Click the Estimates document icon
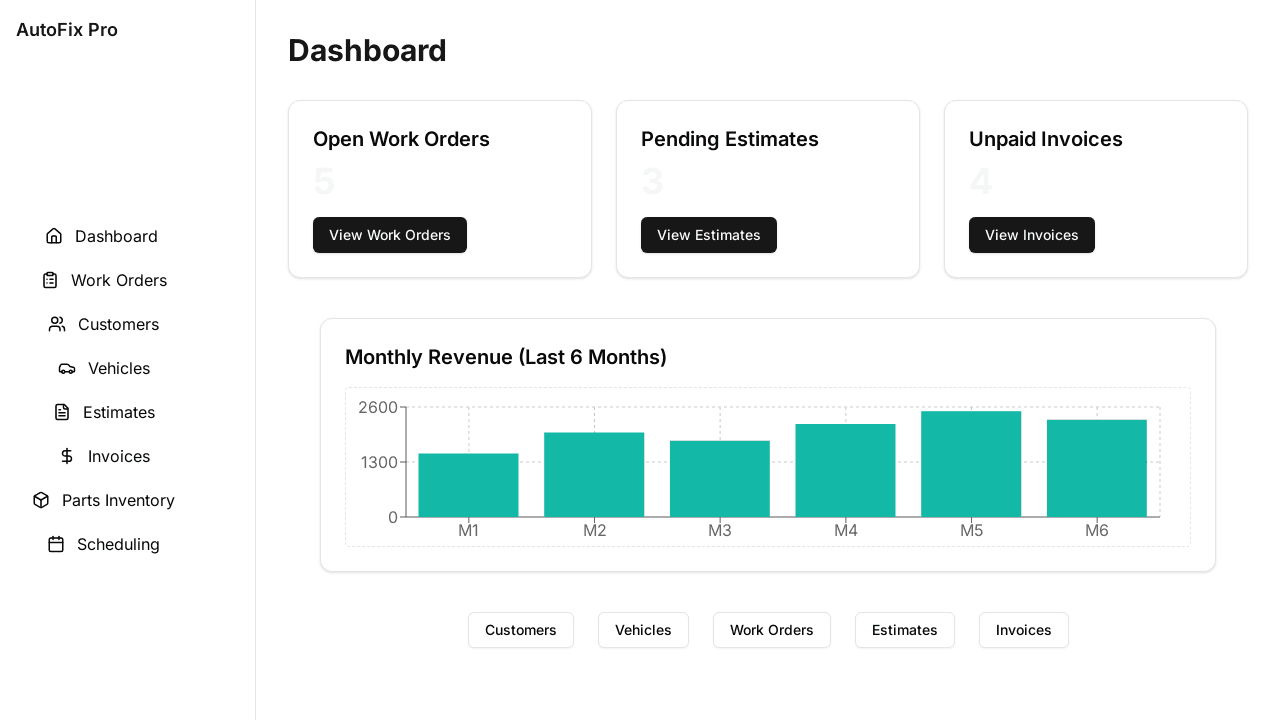 click(x=62, y=412)
